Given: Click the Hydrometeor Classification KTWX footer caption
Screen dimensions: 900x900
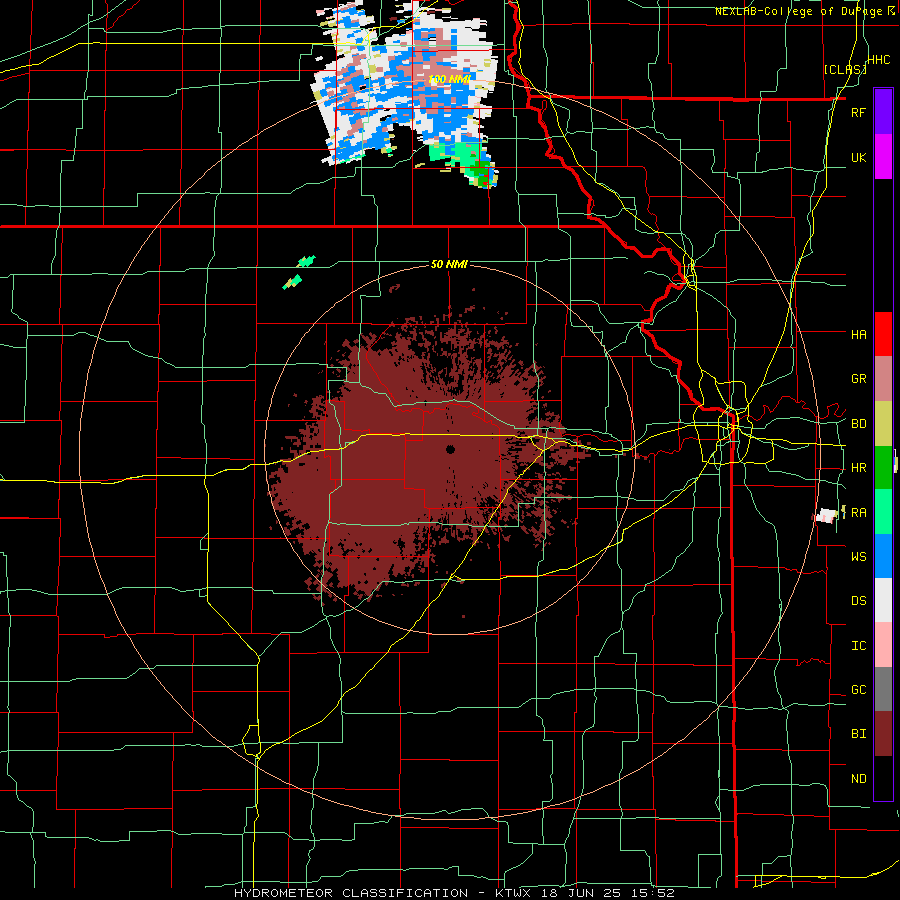Looking at the screenshot, I should point(454,893).
